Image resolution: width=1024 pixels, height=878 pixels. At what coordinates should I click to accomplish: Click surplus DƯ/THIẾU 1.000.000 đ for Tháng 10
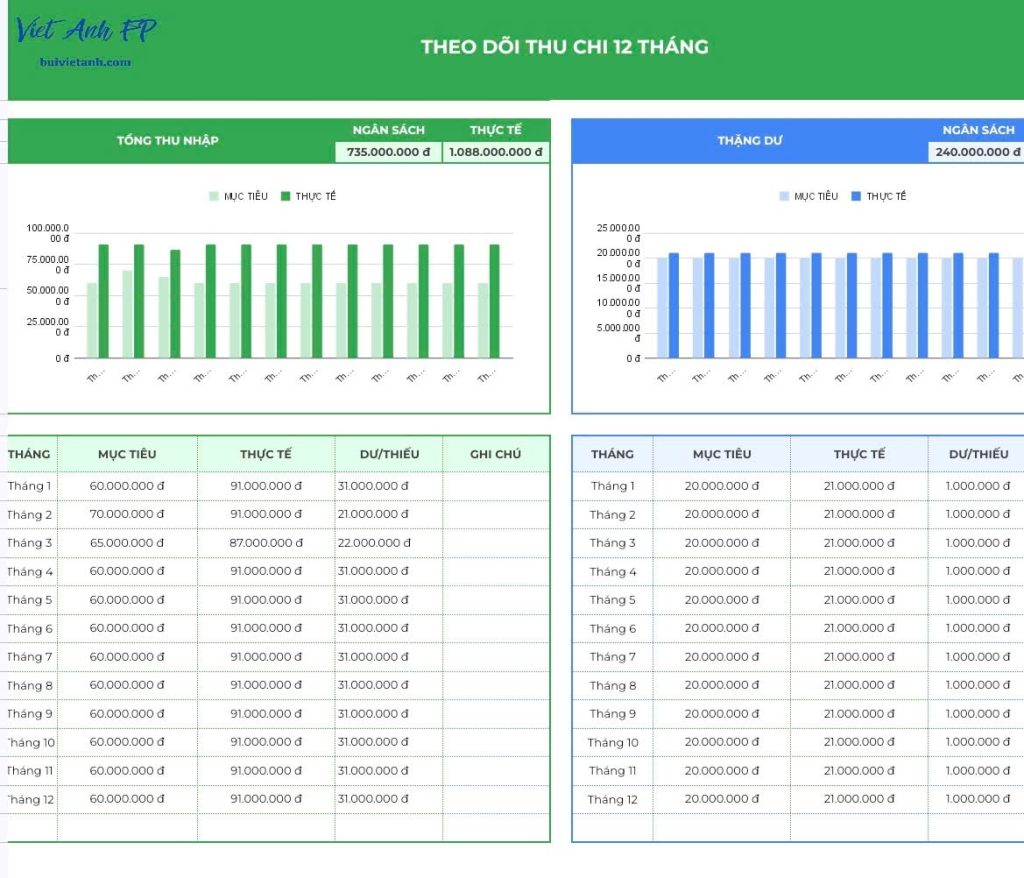click(978, 742)
